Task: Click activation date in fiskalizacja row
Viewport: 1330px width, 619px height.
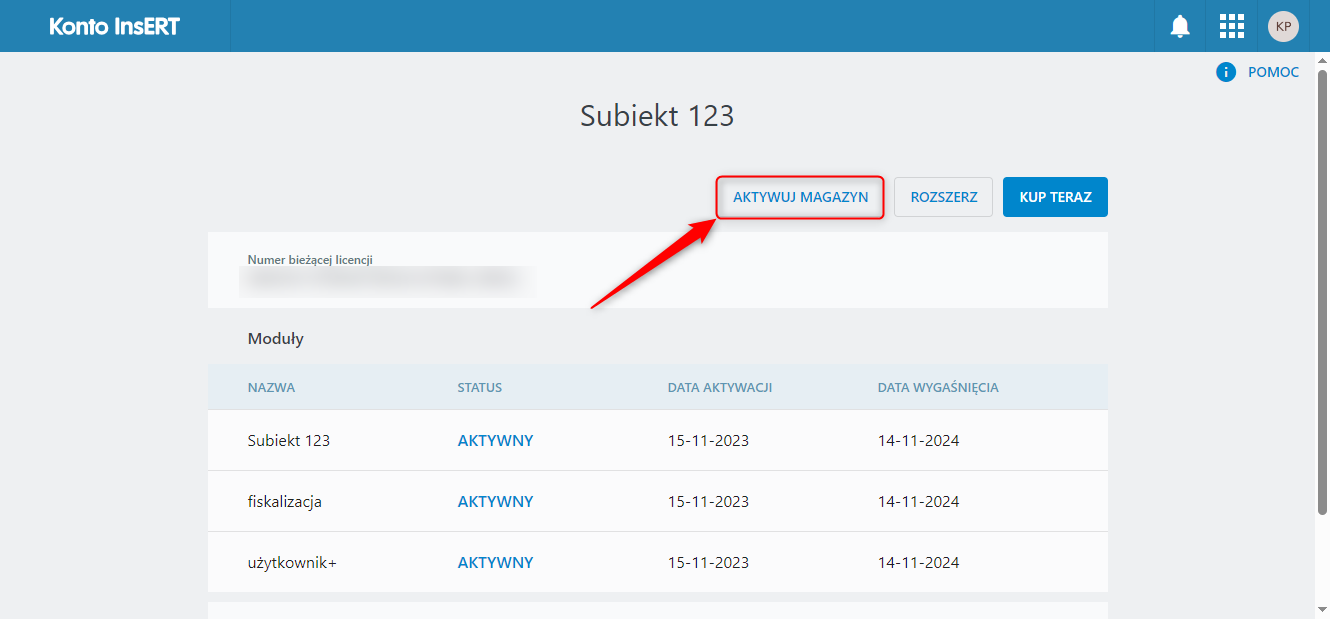Action: (708, 501)
